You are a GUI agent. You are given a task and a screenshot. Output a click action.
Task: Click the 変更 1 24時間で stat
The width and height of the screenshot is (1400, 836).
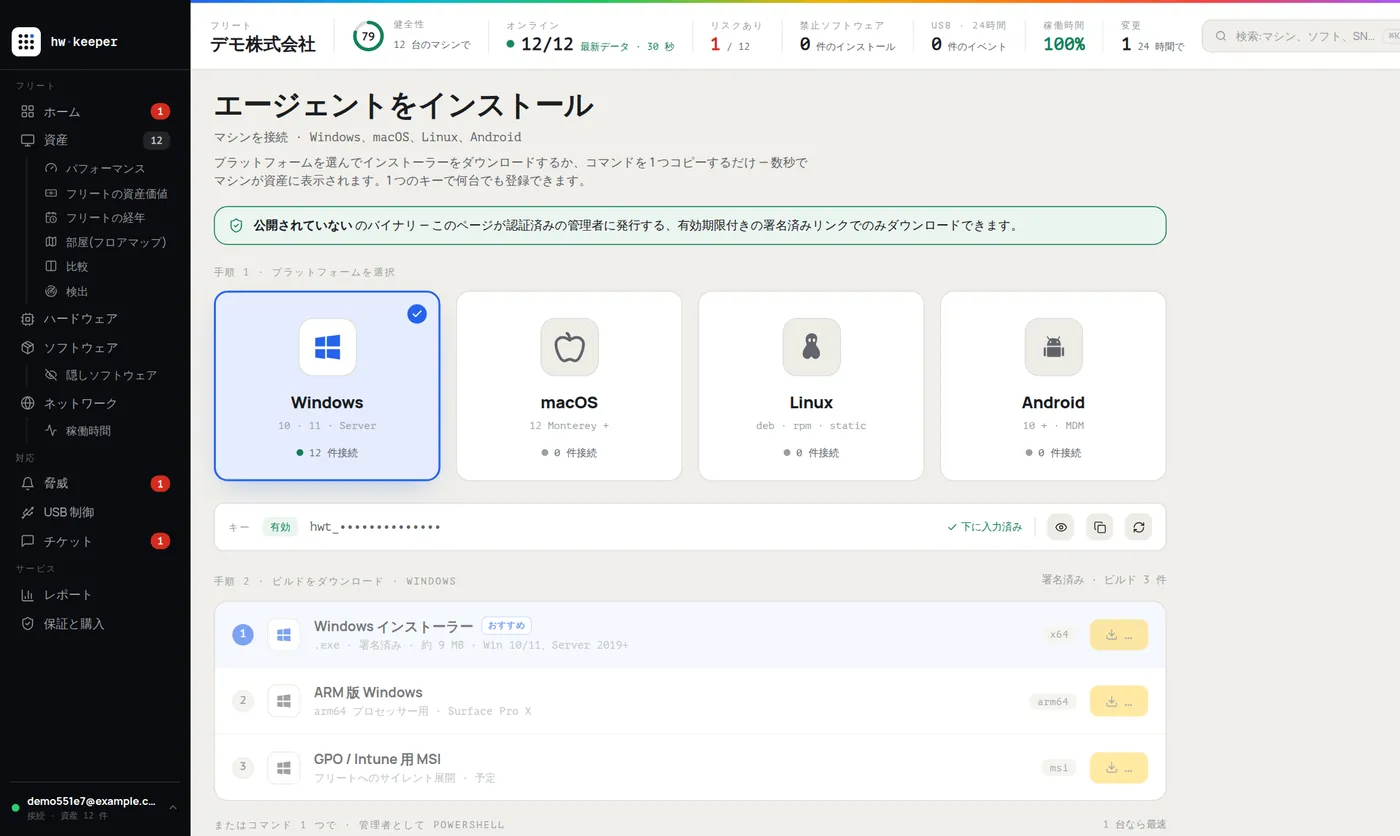point(1152,36)
